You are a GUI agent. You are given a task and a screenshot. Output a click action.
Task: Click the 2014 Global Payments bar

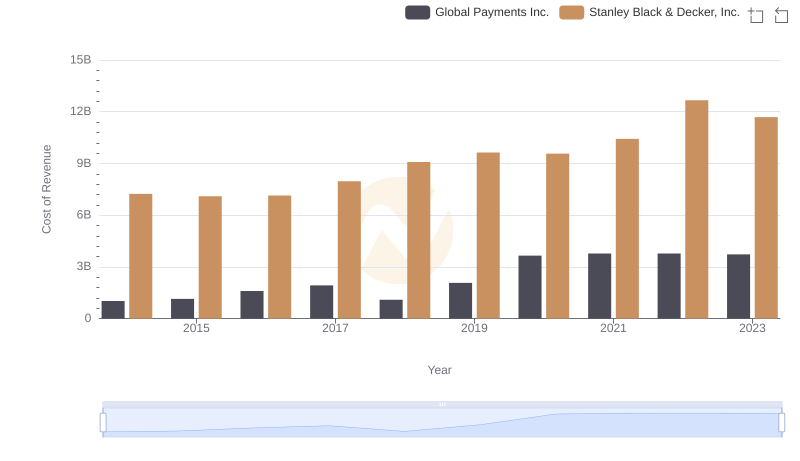[x=113, y=310]
